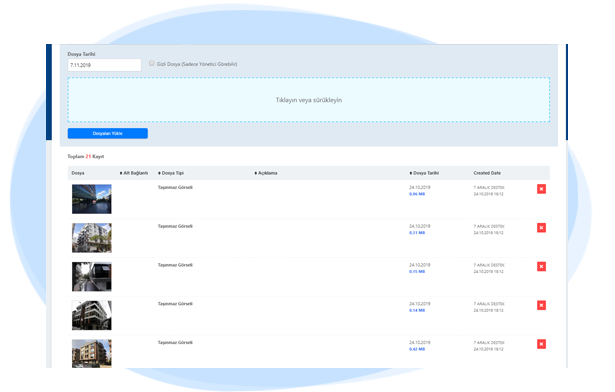Select the Created Date column header
The width and height of the screenshot is (615, 392).
coord(487,173)
